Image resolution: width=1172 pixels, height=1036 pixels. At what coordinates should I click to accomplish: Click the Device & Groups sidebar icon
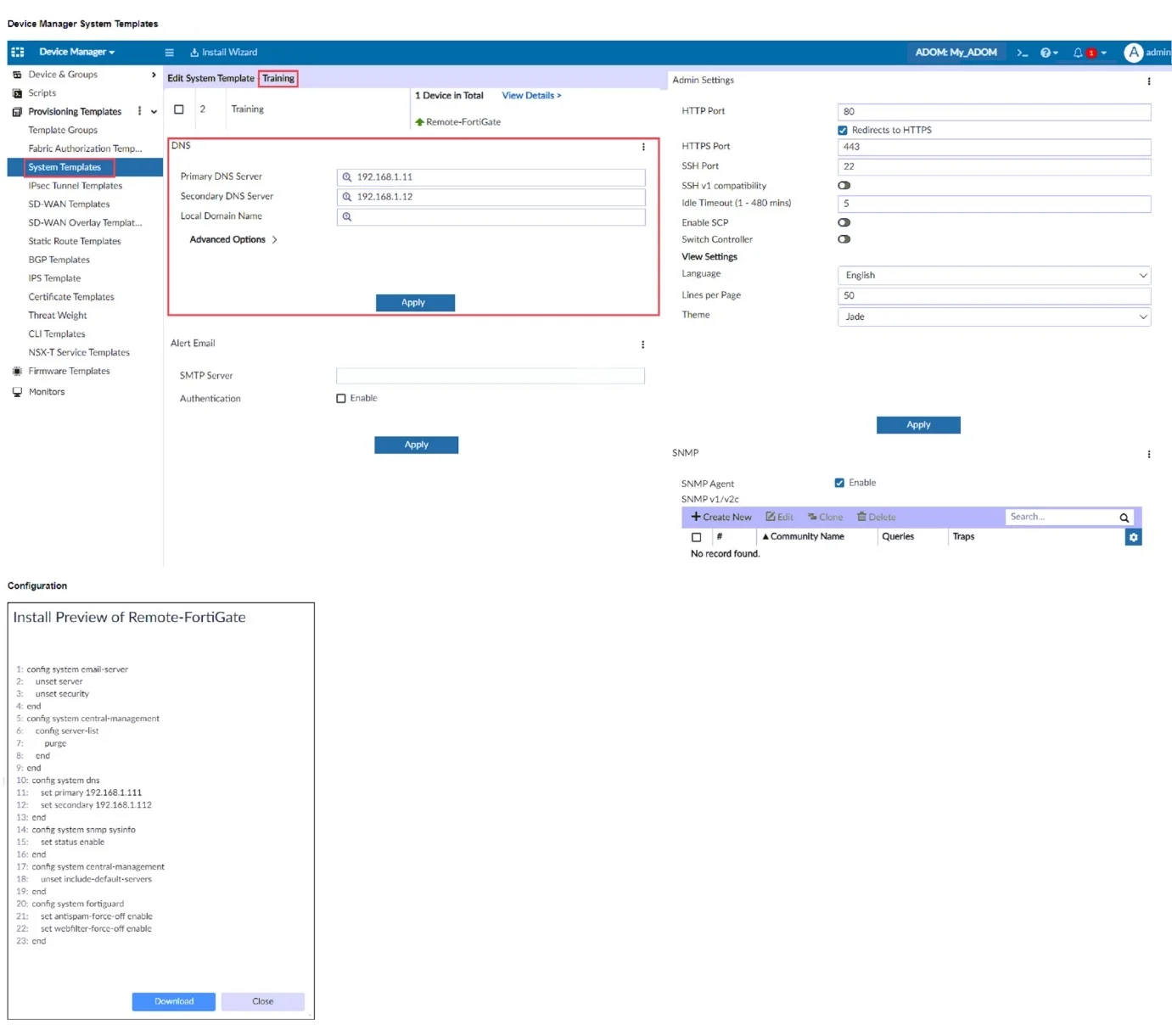17,75
